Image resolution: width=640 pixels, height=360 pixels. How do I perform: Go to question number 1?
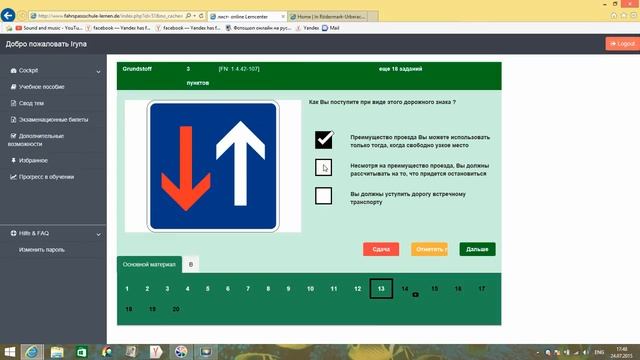127,289
